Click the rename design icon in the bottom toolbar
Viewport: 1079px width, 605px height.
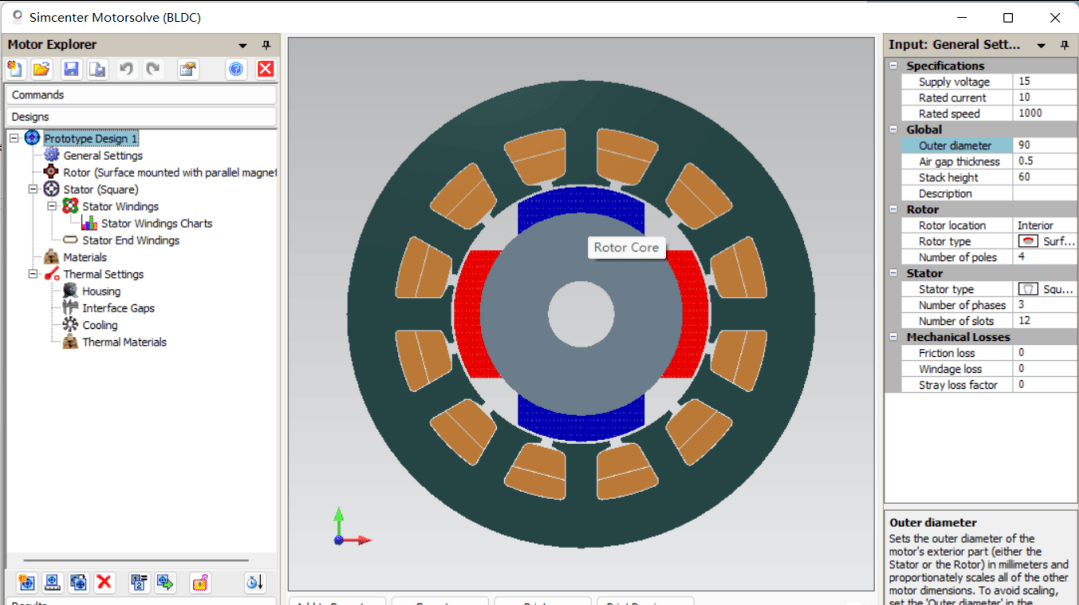pos(52,583)
